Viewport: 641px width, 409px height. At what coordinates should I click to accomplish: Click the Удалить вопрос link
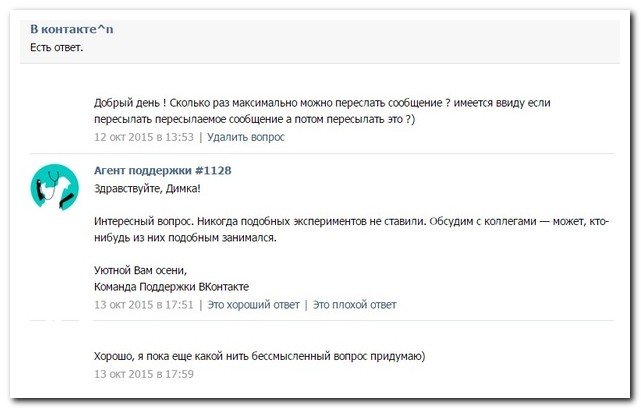point(245,137)
